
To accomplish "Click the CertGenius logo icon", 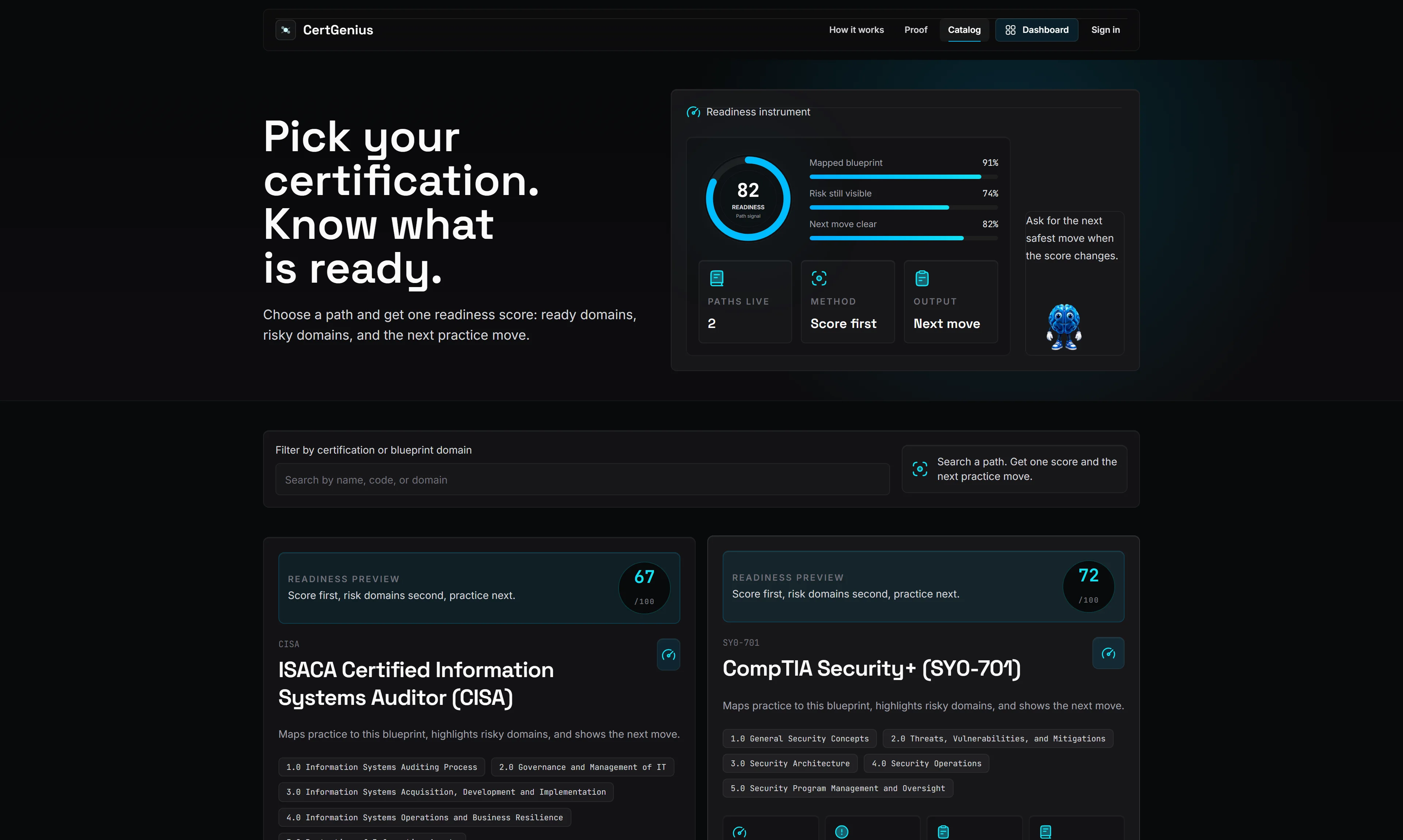I will coord(285,30).
